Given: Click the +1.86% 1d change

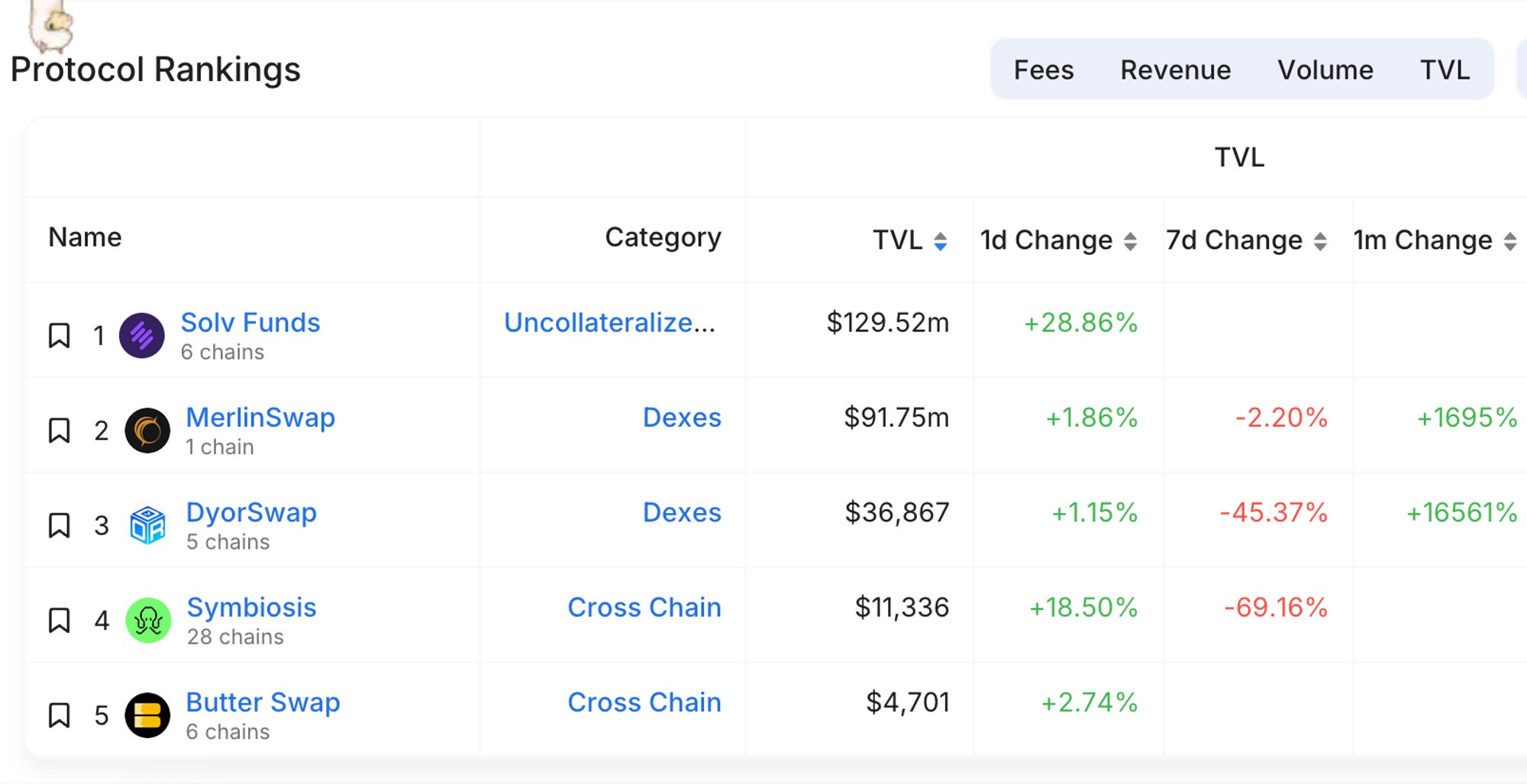Looking at the screenshot, I should coord(1091,418).
